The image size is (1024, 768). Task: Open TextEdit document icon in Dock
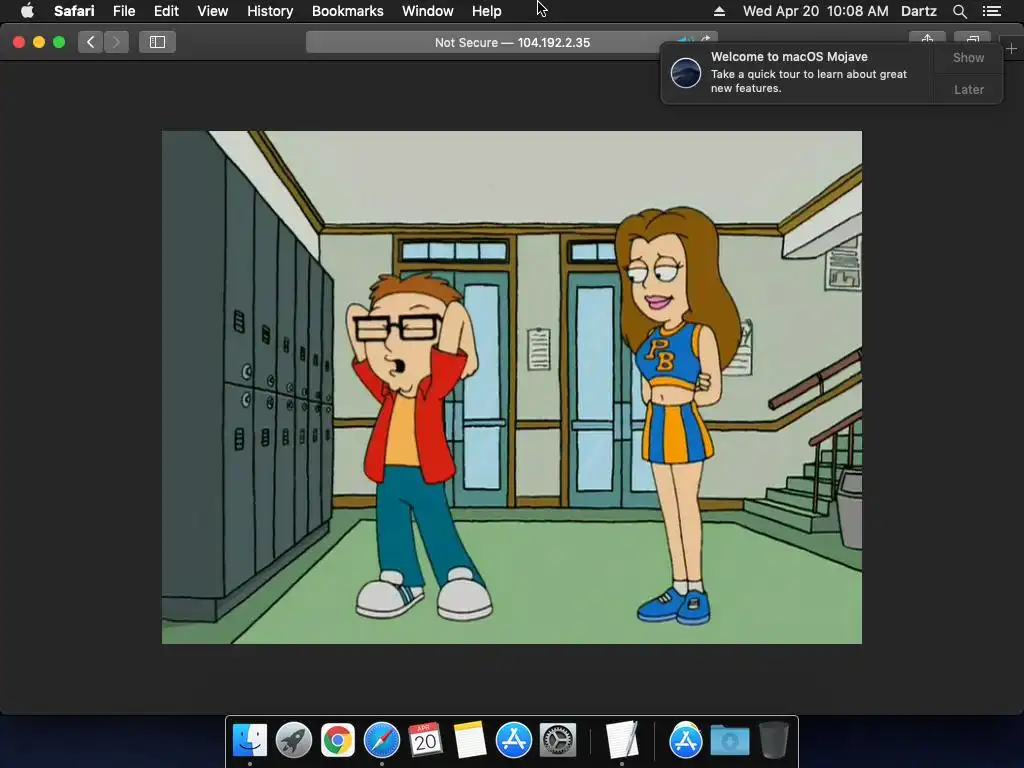point(622,741)
